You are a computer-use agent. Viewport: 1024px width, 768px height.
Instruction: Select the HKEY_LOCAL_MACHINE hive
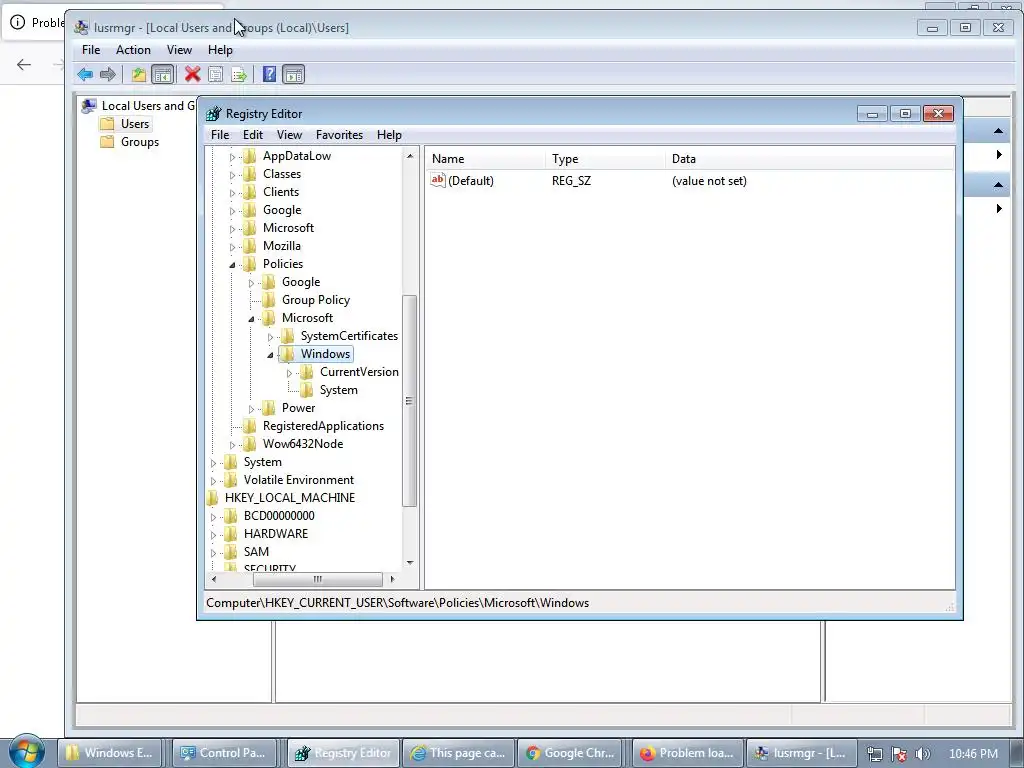tap(290, 498)
